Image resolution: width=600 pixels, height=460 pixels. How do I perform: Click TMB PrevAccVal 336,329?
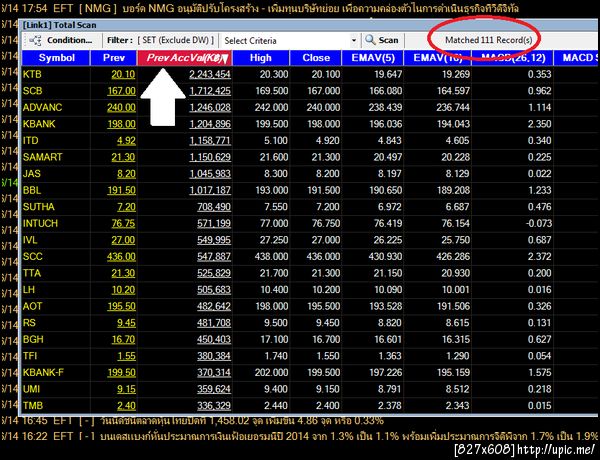point(214,406)
